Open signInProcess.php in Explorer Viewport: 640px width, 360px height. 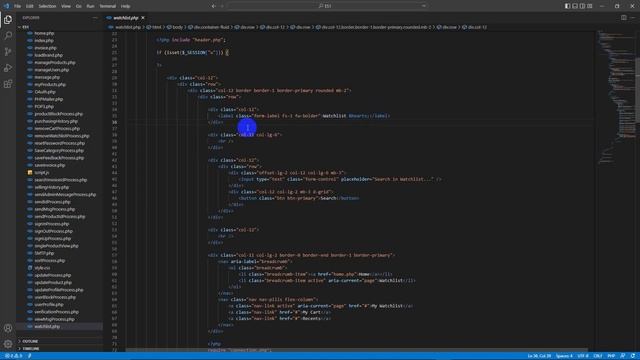pos(51,224)
